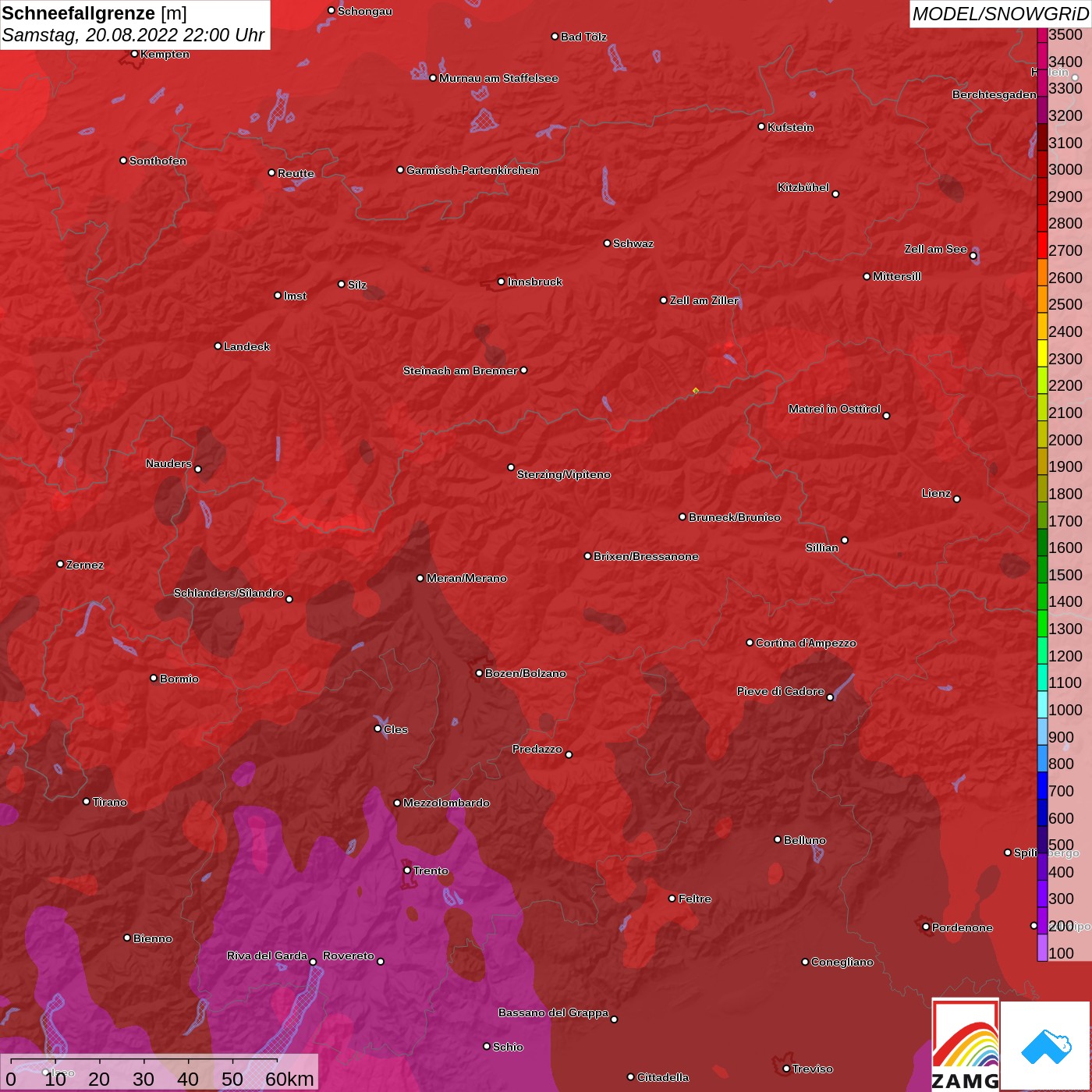
Task: Select Cles on the map
Action: 395,729
